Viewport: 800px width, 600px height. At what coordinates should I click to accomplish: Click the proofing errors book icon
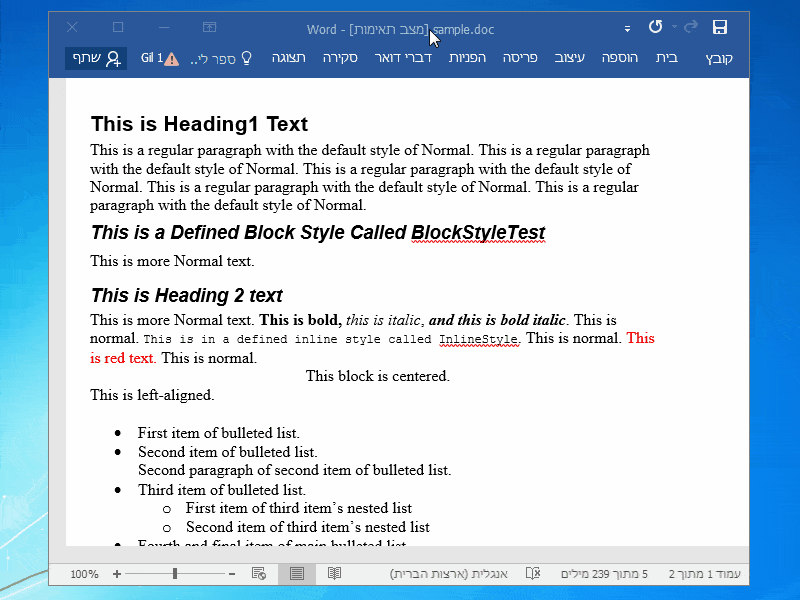coord(533,573)
